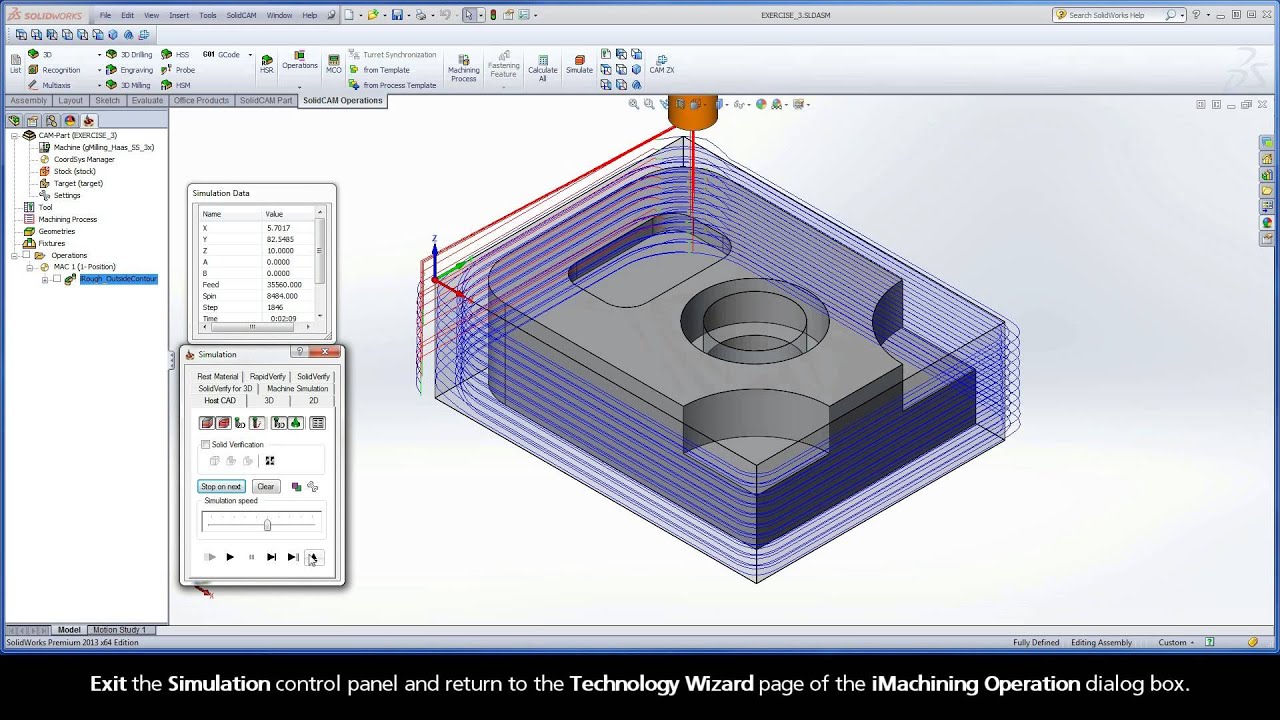Select the Multiaxis tool
Viewport: 1280px width, 720px height.
(49, 85)
